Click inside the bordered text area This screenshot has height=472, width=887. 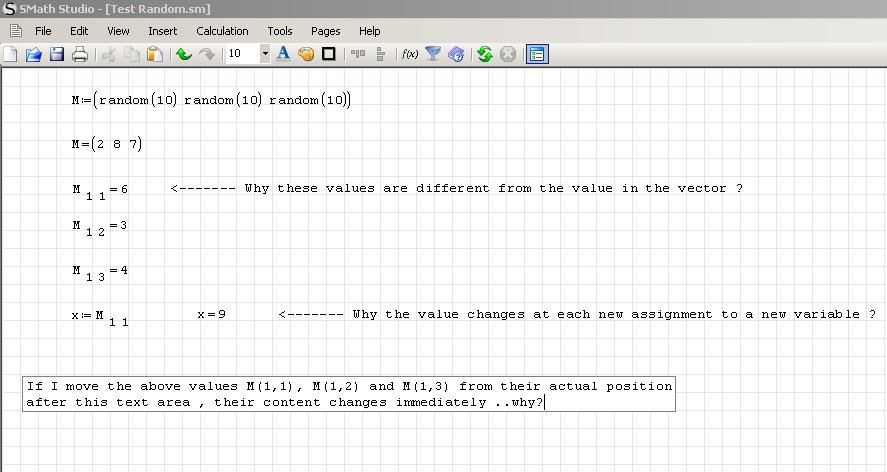[349, 394]
